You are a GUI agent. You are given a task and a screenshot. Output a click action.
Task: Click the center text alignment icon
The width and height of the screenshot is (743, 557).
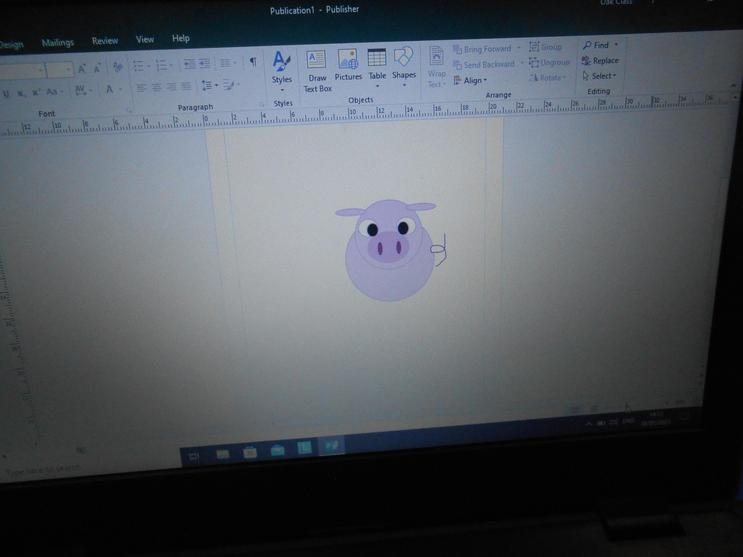pos(156,87)
